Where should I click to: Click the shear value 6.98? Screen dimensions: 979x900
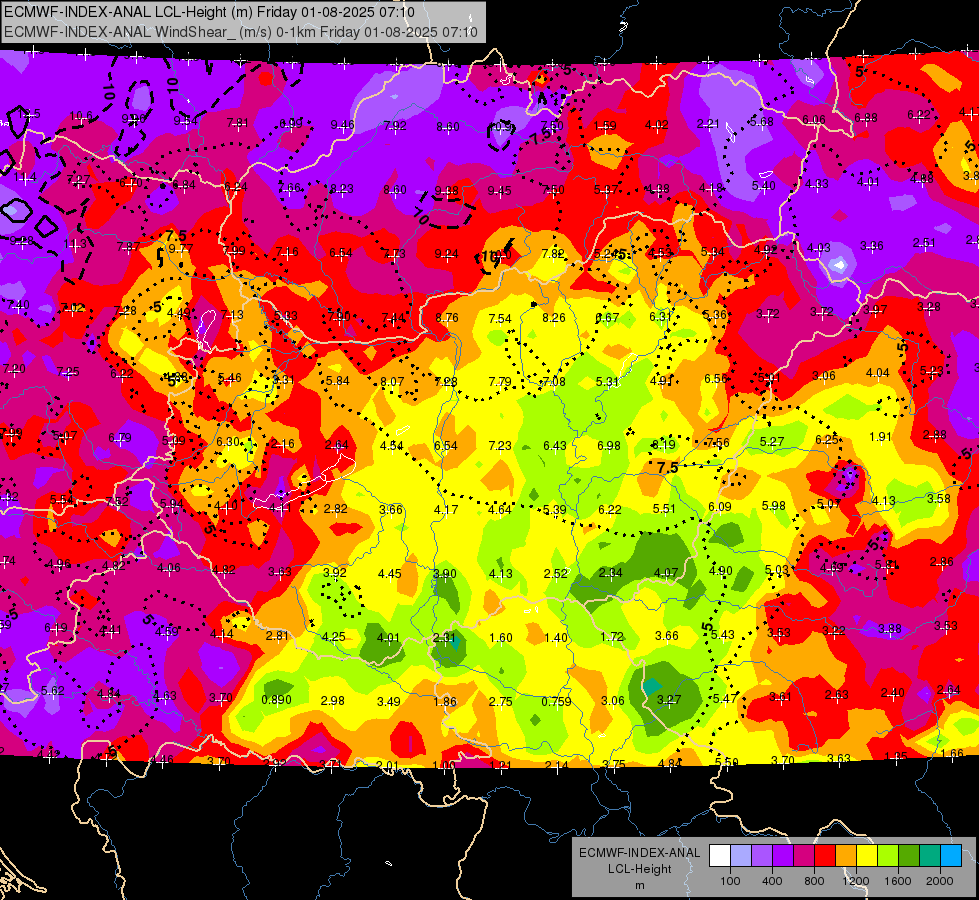(x=609, y=445)
